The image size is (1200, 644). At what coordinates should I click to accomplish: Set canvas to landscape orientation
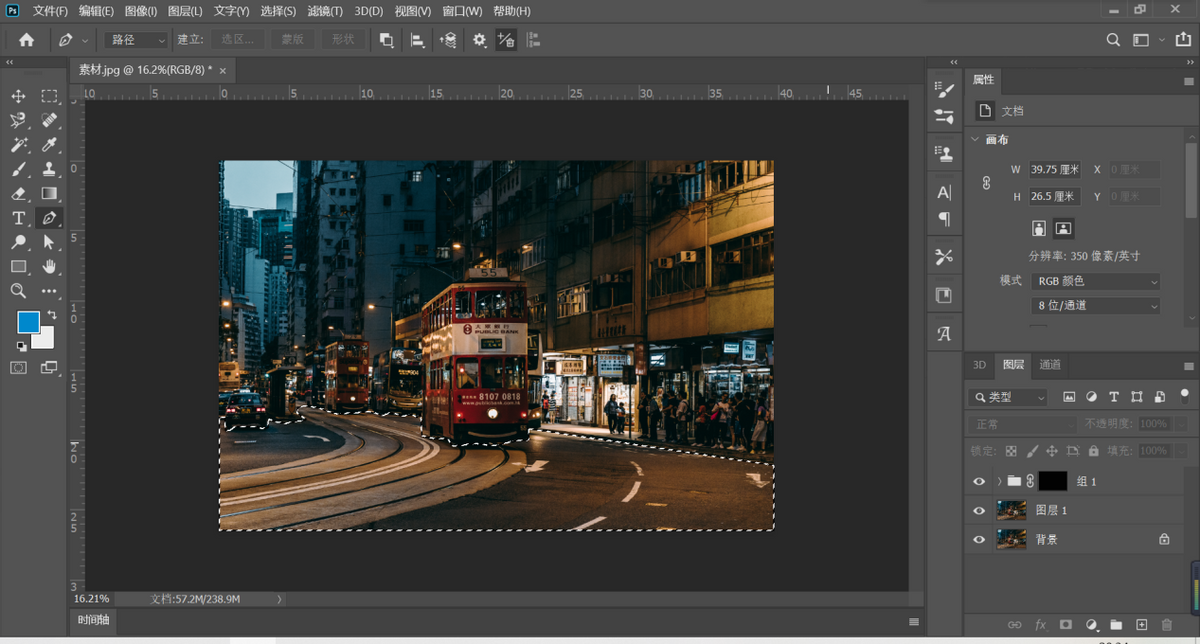tap(1063, 228)
